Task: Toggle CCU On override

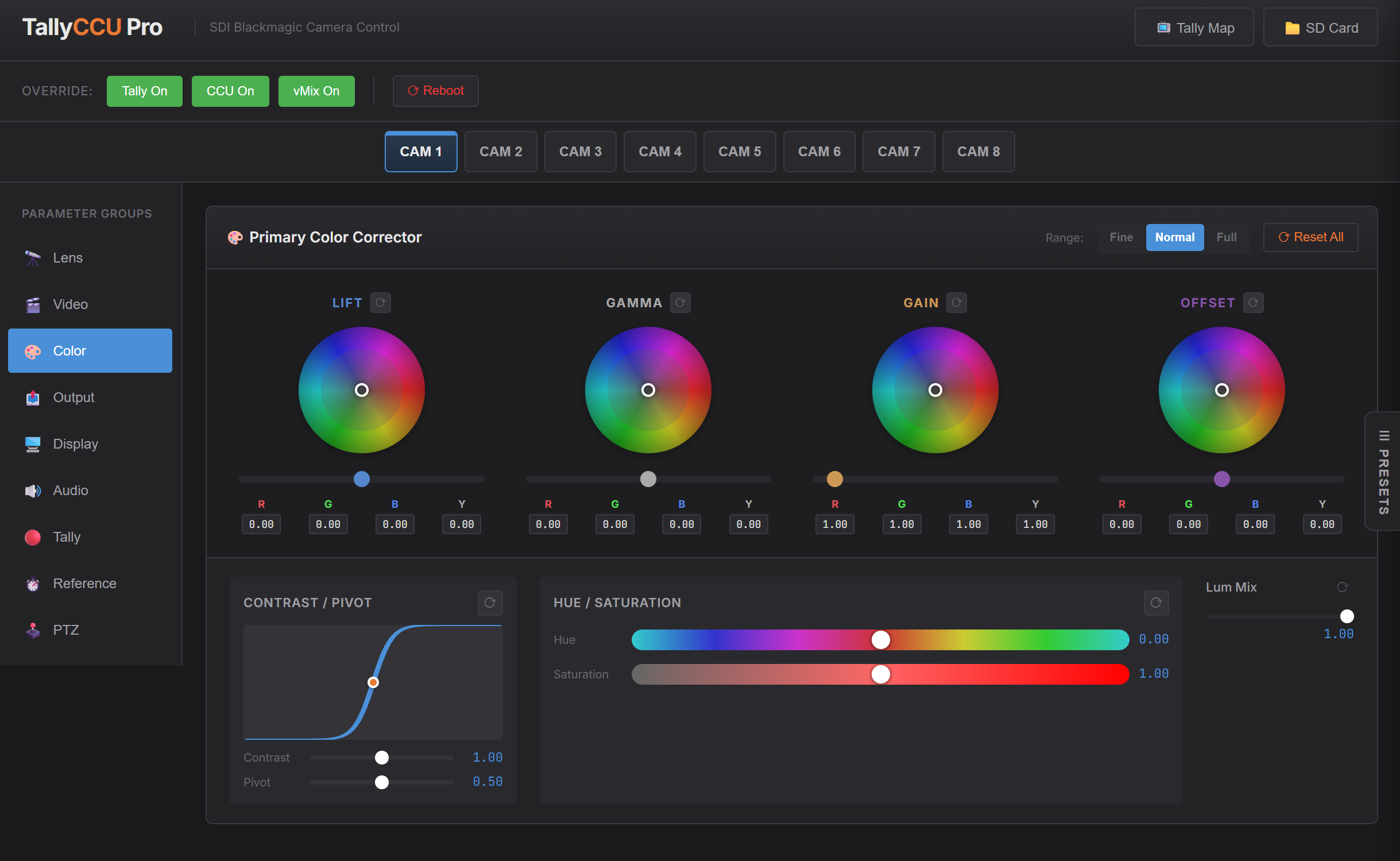Action: (230, 91)
